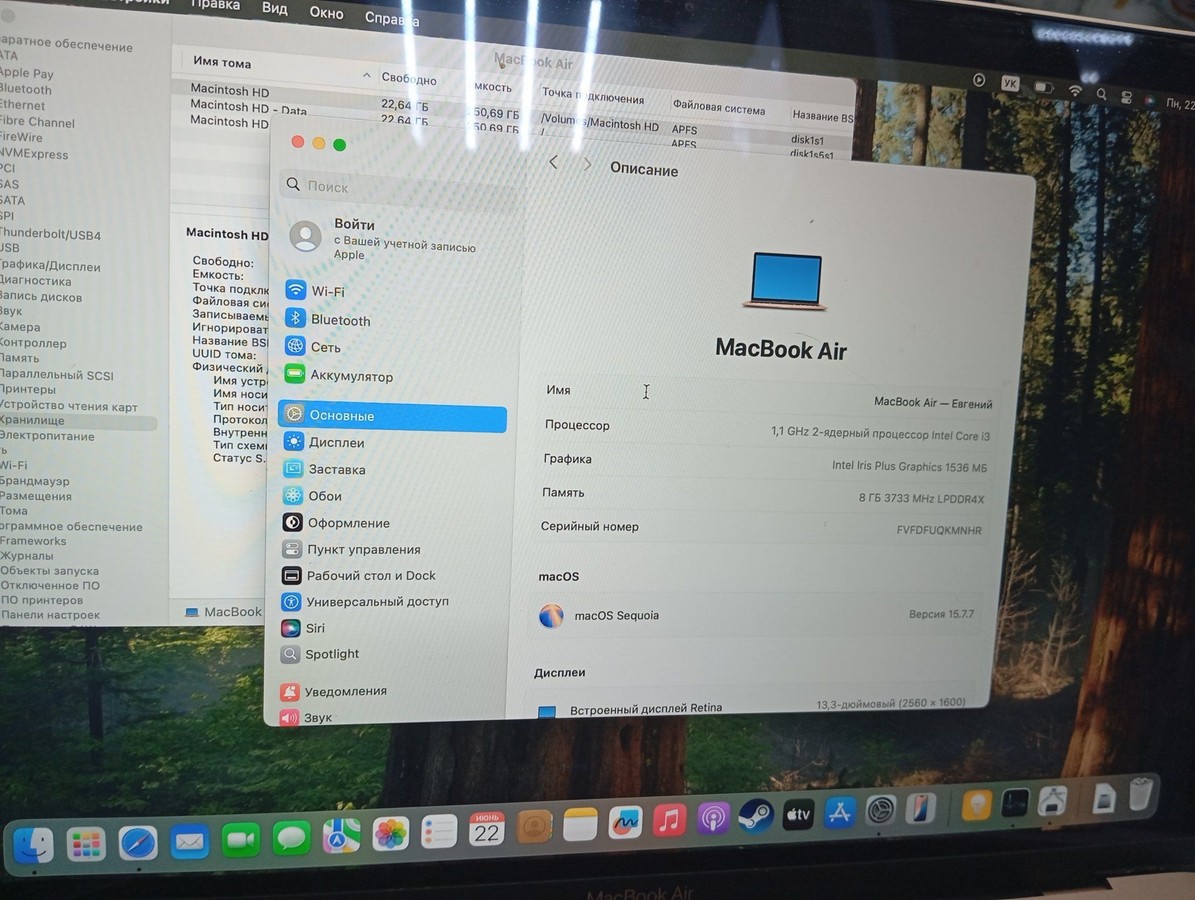Open the Вид menu
Screen dimensions: 1195x900
pyautogui.click(x=274, y=8)
